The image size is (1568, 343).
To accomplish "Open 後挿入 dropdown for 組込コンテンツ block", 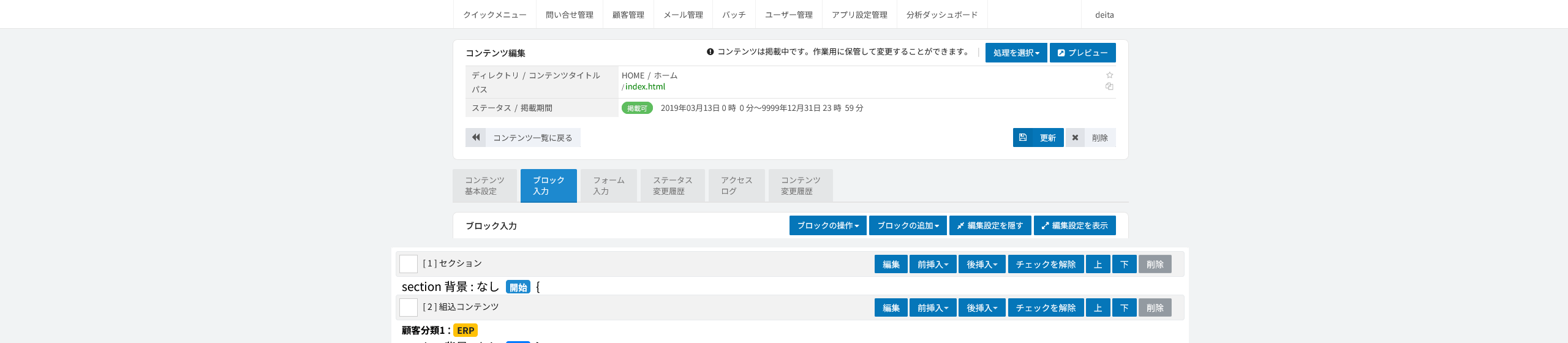I will click(x=982, y=307).
